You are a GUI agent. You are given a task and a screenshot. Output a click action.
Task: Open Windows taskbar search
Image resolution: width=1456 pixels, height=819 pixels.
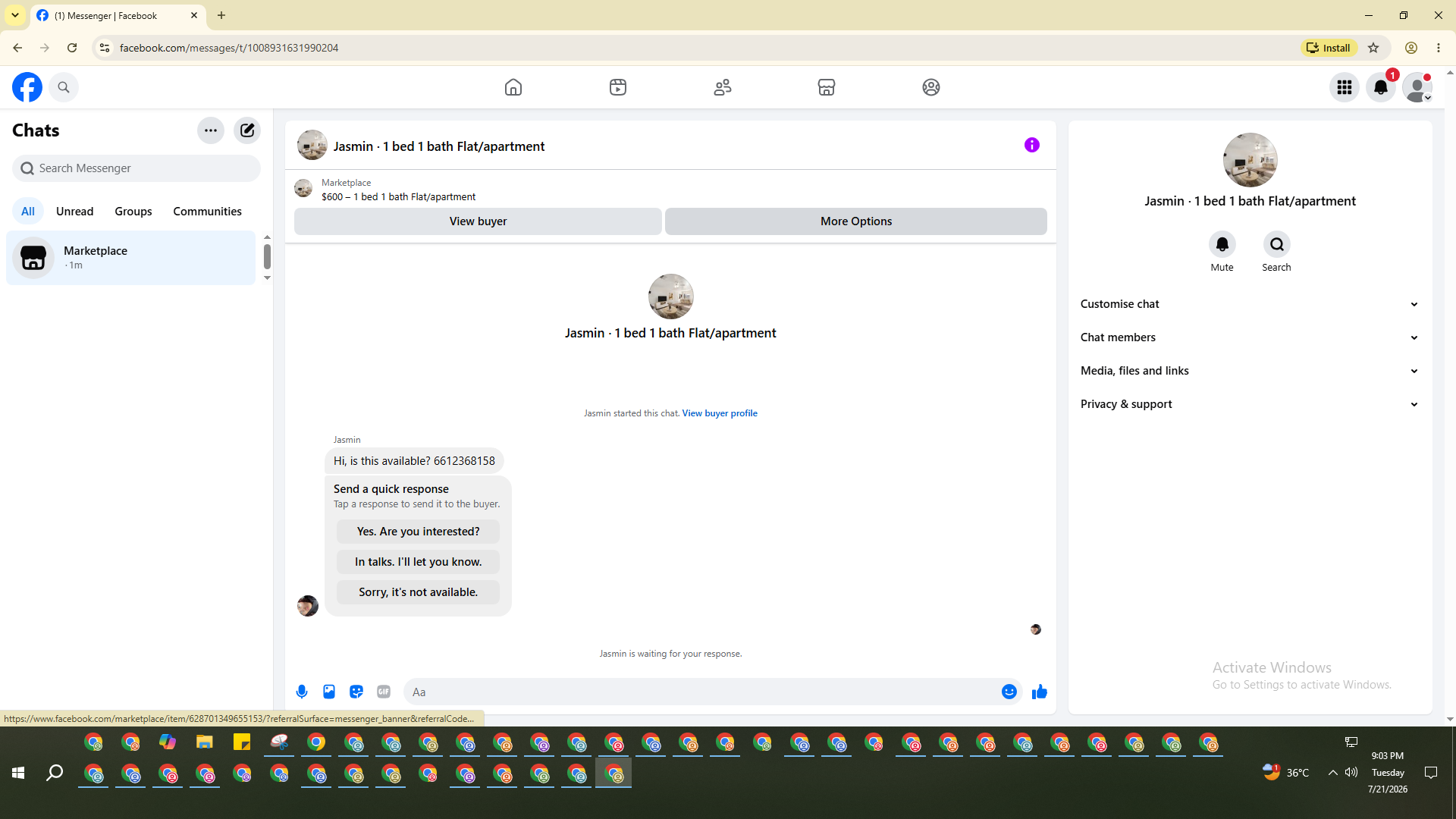tap(55, 773)
